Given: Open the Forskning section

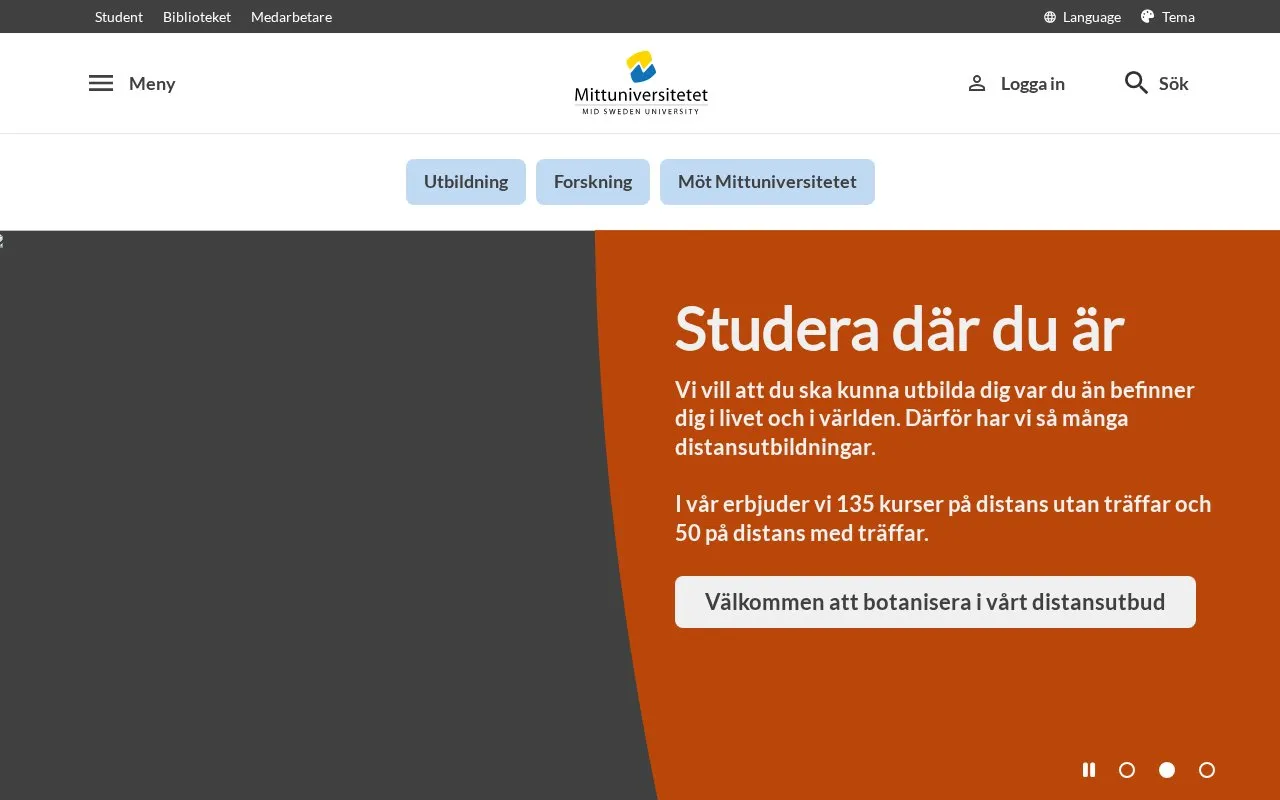Looking at the screenshot, I should [593, 182].
